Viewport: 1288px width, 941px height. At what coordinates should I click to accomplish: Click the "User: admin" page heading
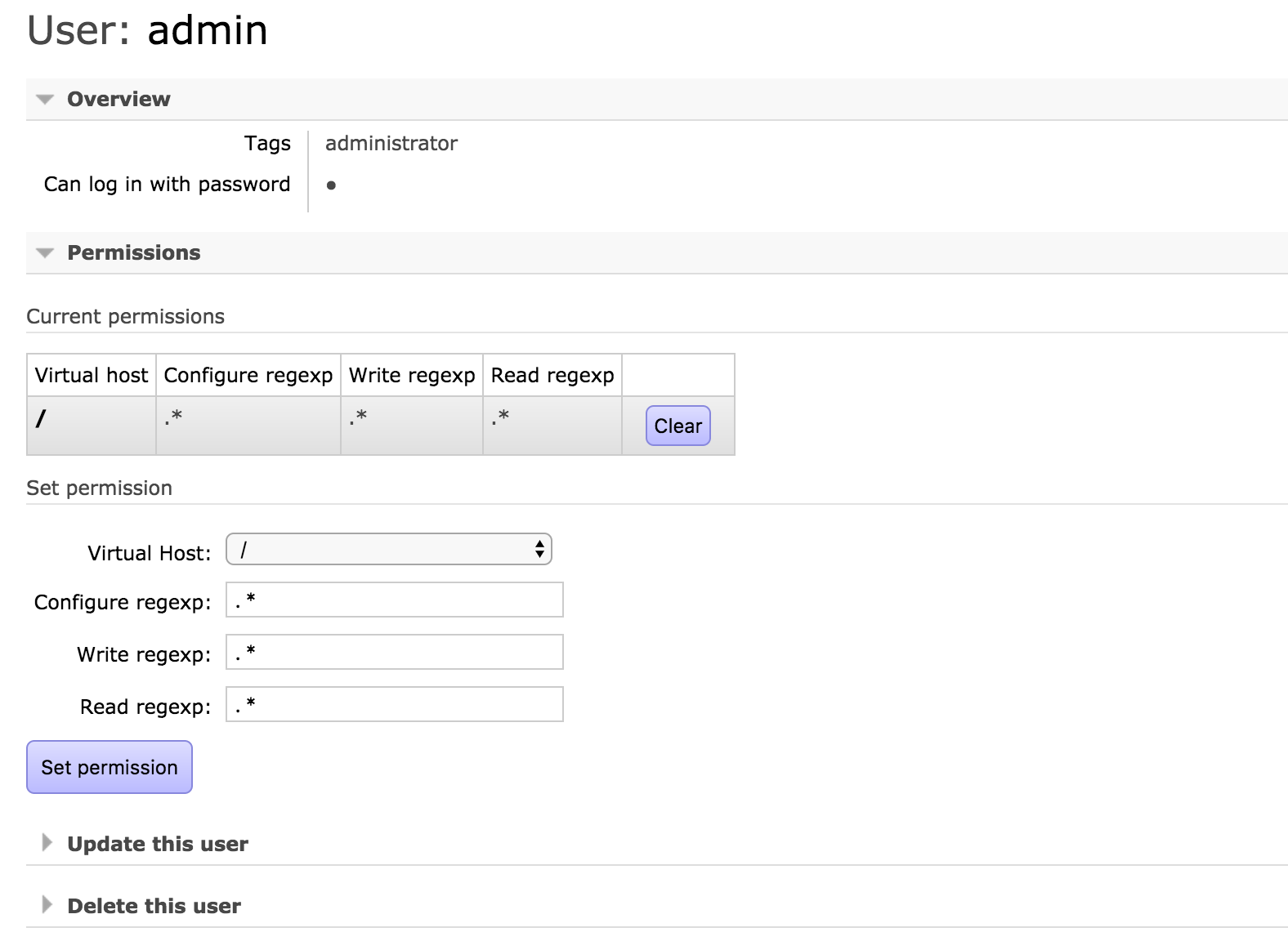148,31
